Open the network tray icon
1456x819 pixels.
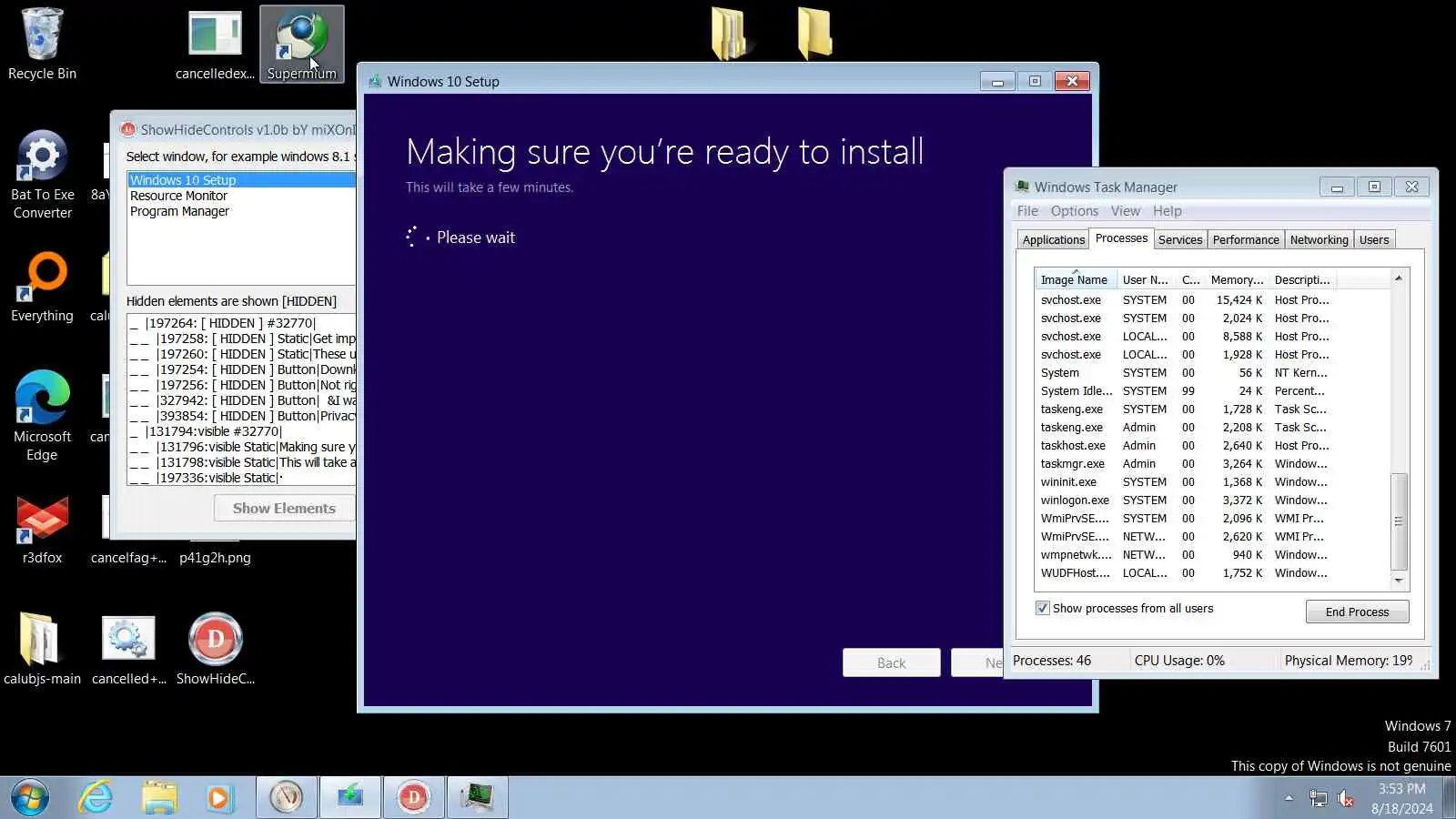1318,799
